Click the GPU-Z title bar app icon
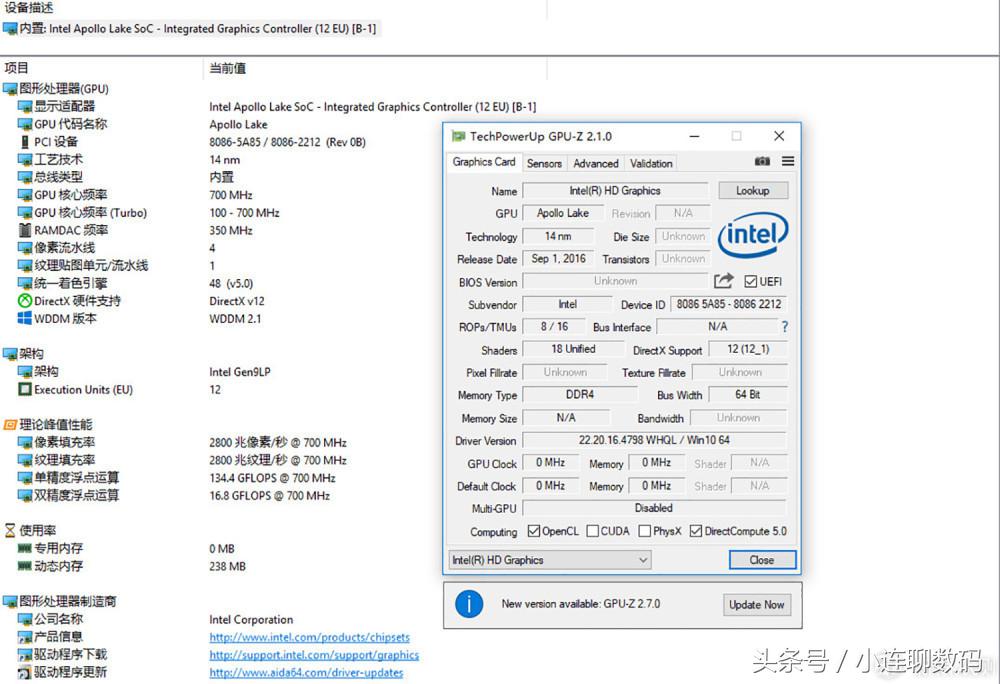 pyautogui.click(x=458, y=136)
